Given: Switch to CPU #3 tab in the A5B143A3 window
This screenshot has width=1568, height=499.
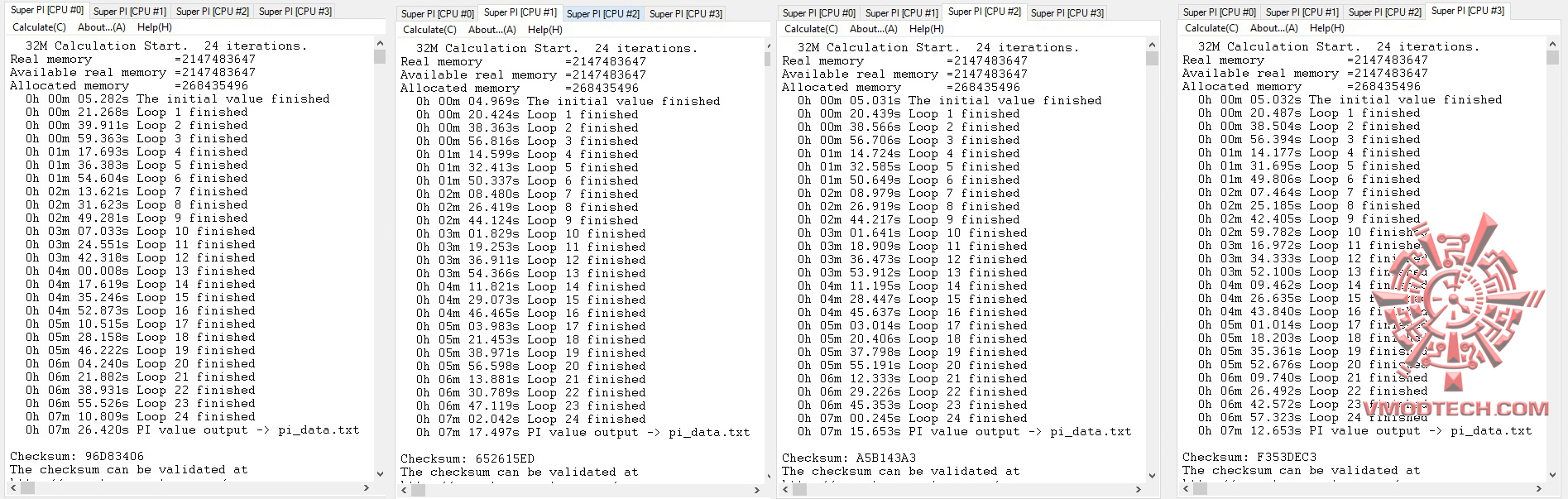Looking at the screenshot, I should 1067,13.
